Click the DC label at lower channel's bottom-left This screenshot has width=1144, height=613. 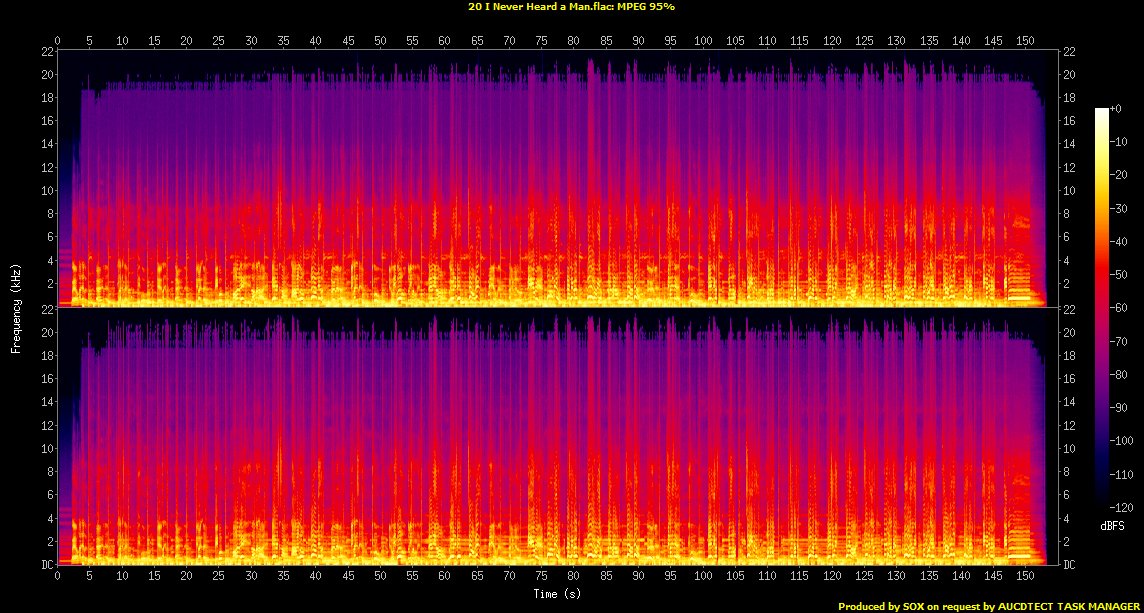point(46,565)
